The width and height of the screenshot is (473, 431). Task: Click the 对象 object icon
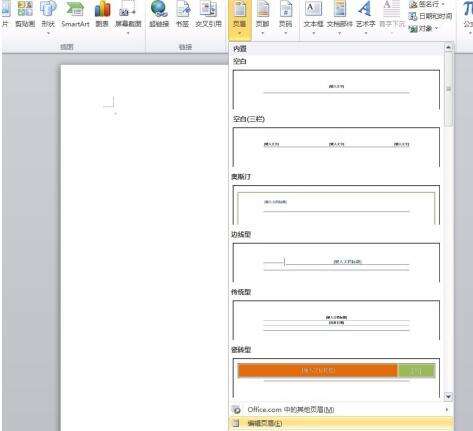coord(413,29)
